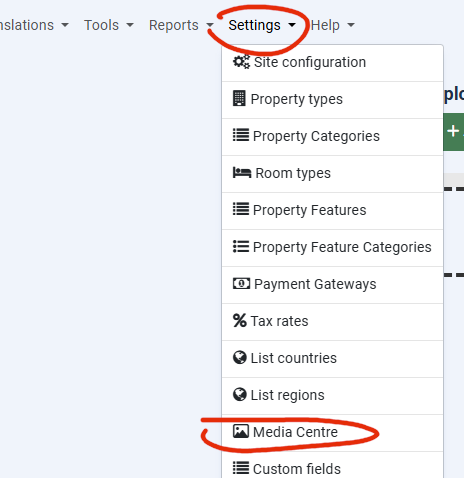Screen dimensions: 464x478
Task: Expand the Tools dropdown menu
Action: (109, 25)
